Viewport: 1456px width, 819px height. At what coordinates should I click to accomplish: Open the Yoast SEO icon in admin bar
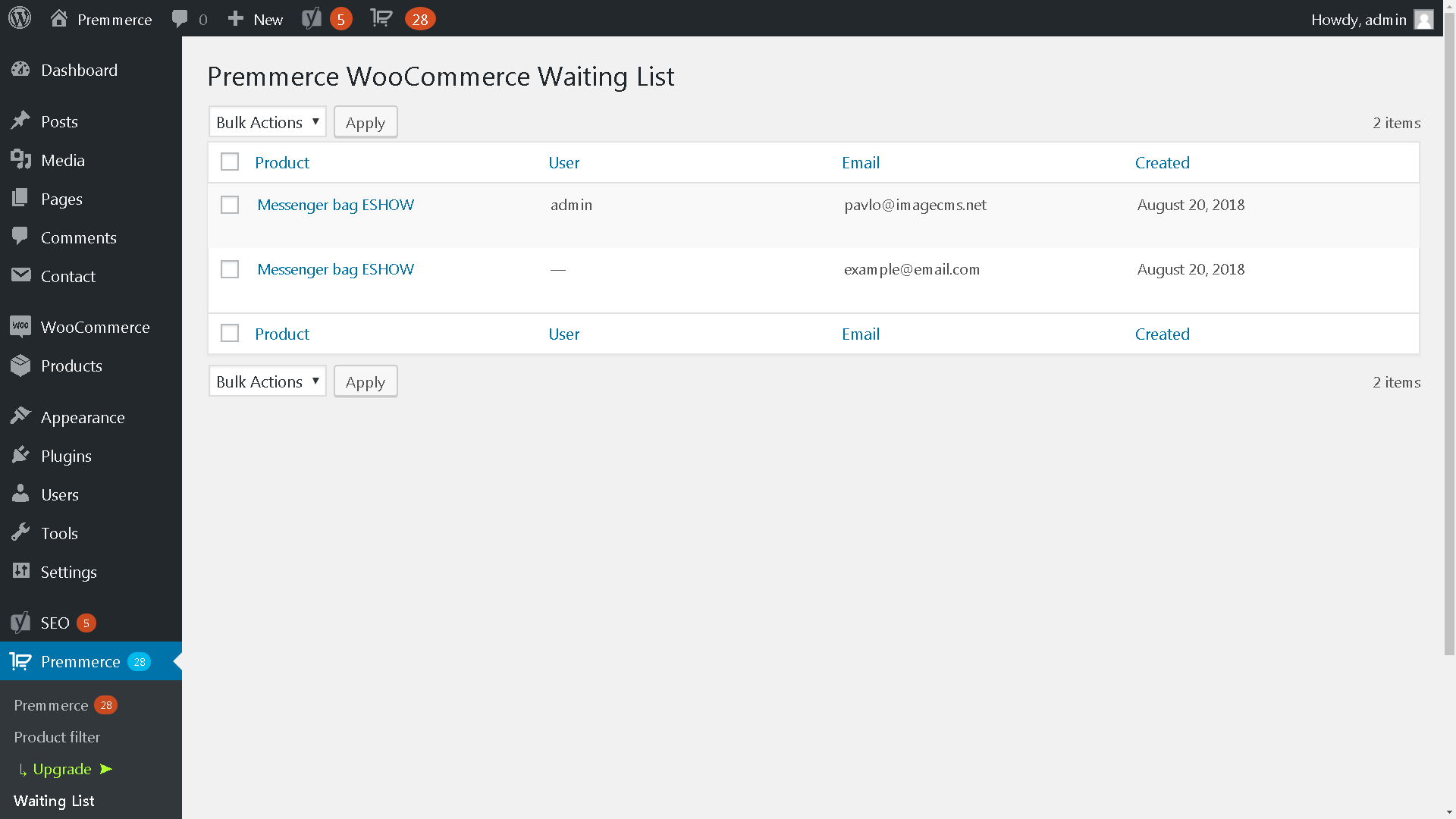tap(312, 18)
